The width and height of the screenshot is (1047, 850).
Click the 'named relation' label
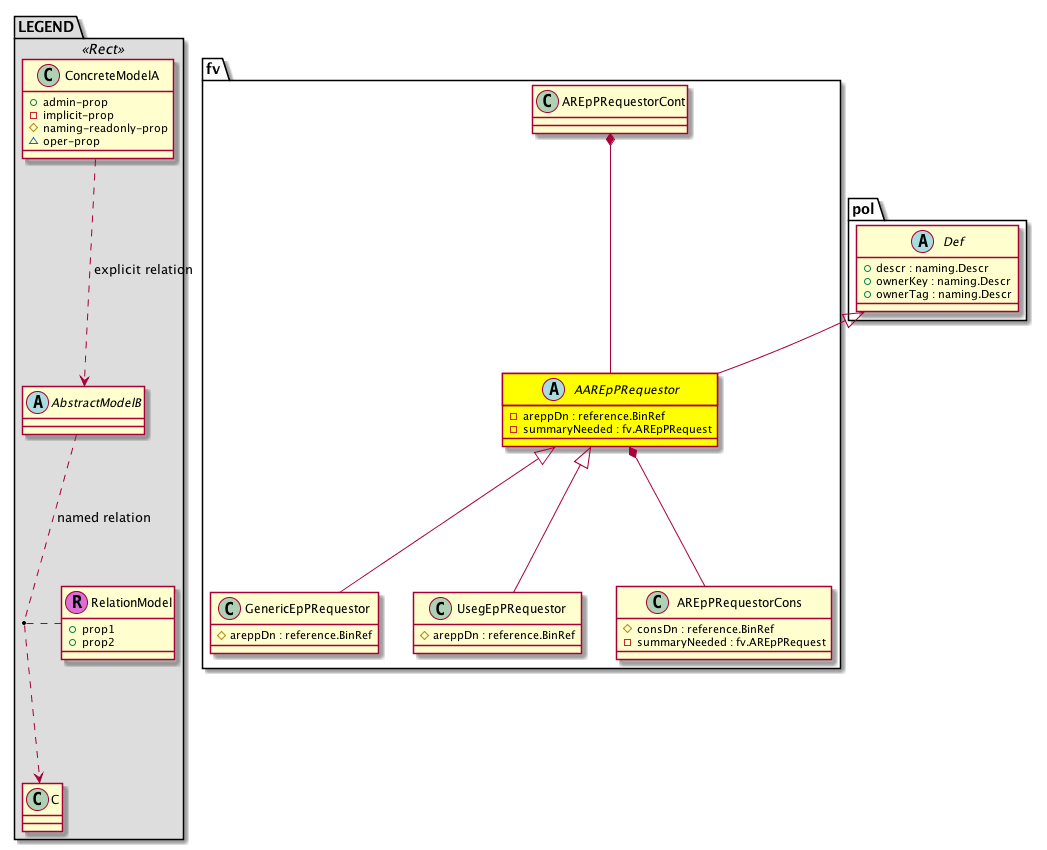(x=104, y=517)
